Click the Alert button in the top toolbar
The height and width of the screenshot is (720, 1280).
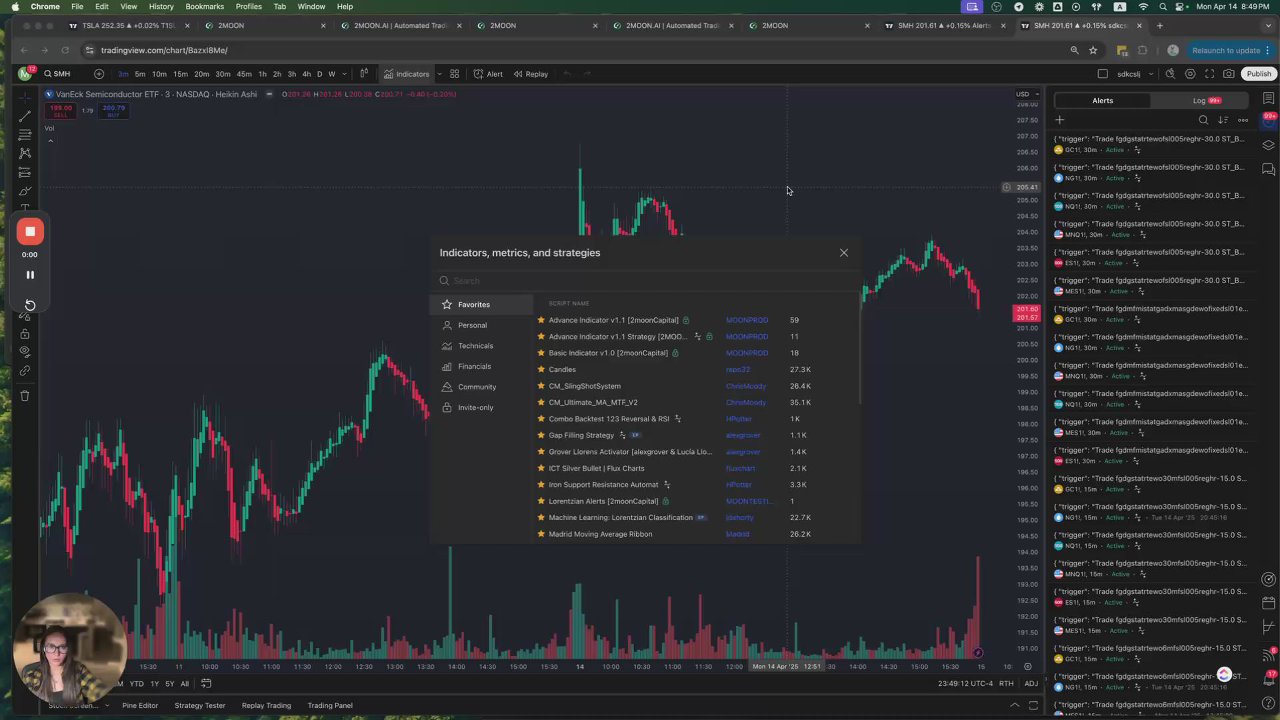coord(488,74)
